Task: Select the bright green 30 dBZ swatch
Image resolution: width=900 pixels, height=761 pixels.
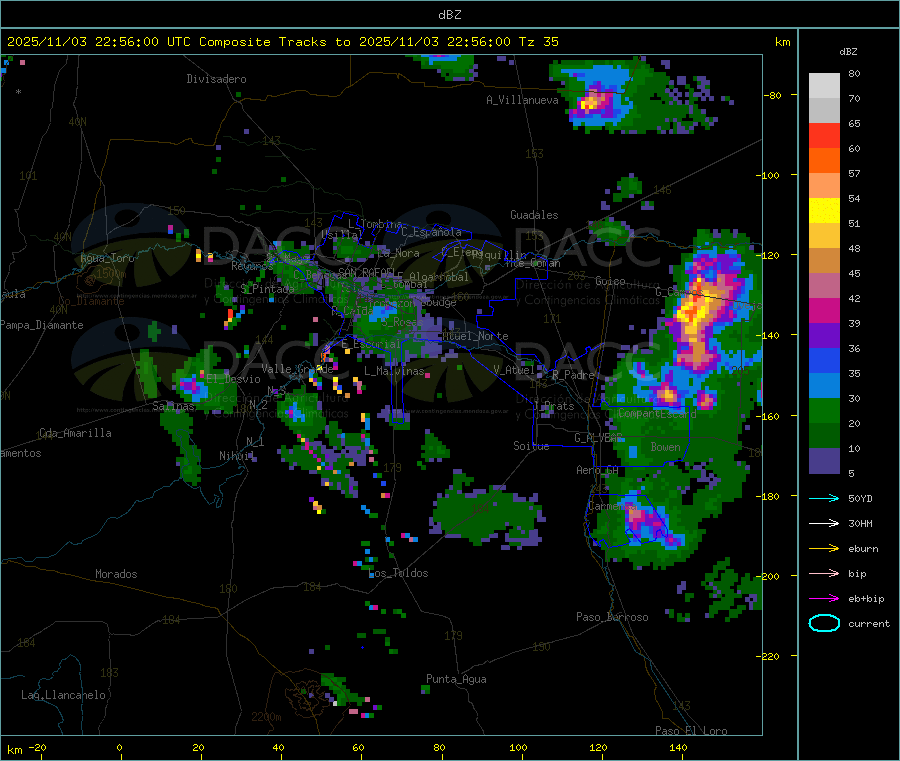Action: [x=824, y=411]
